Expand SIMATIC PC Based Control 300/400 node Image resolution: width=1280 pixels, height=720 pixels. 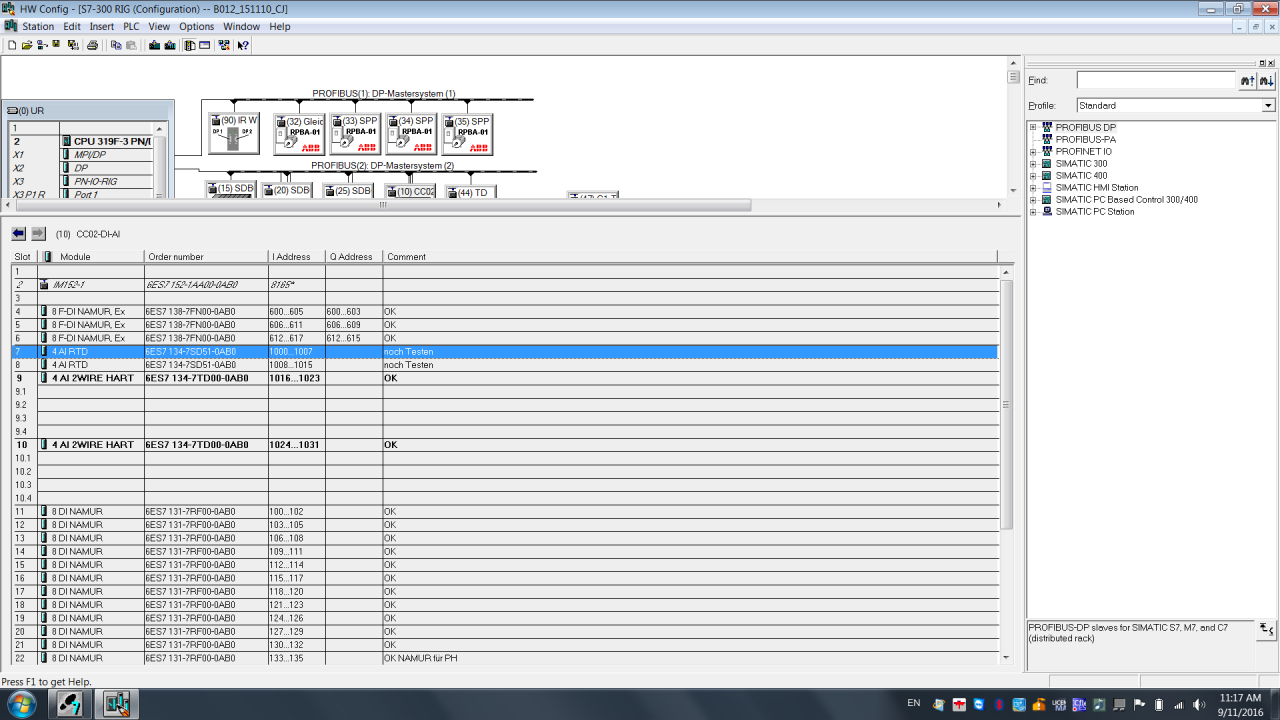tap(1033, 200)
